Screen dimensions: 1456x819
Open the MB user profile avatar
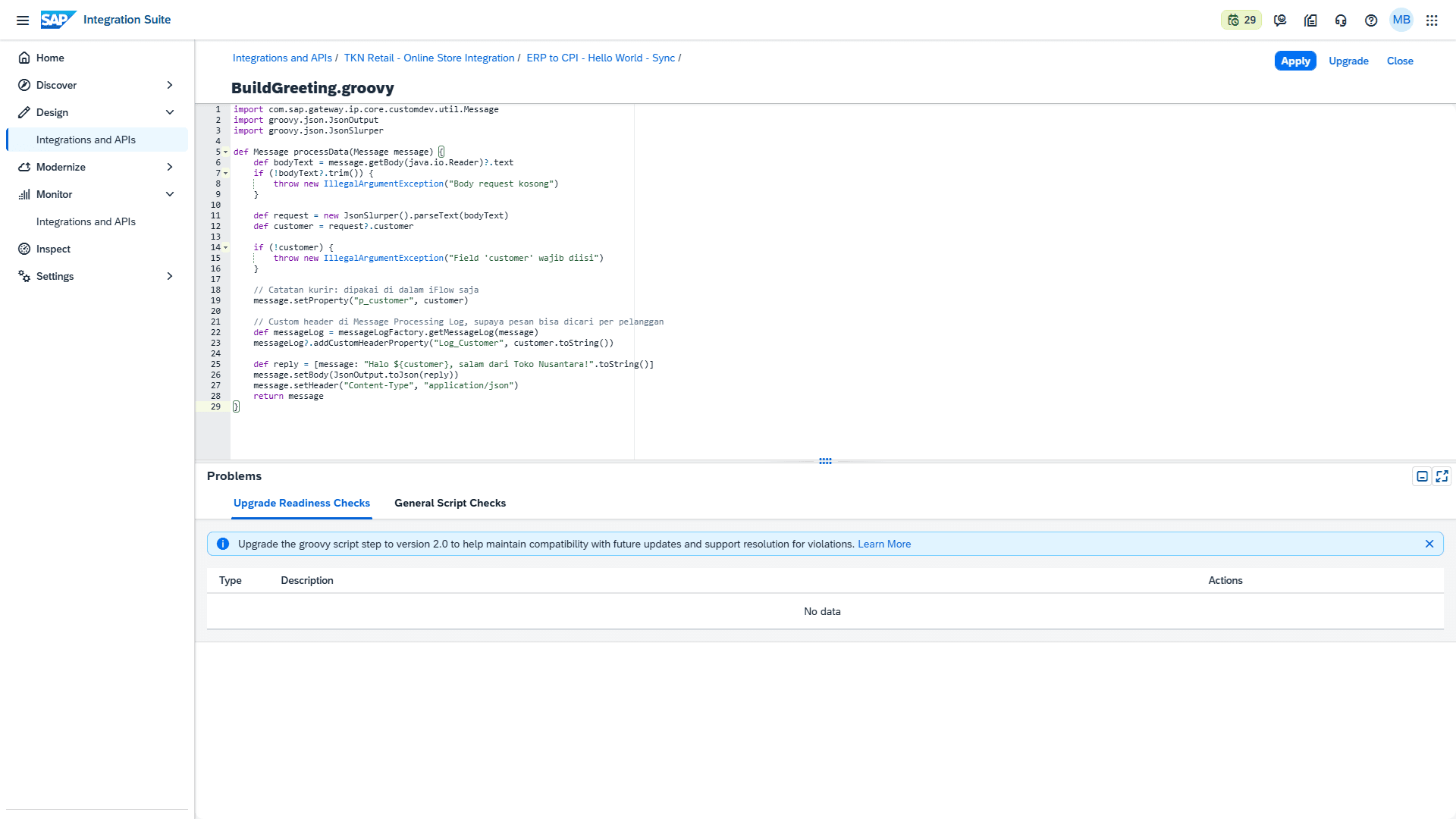1401,20
